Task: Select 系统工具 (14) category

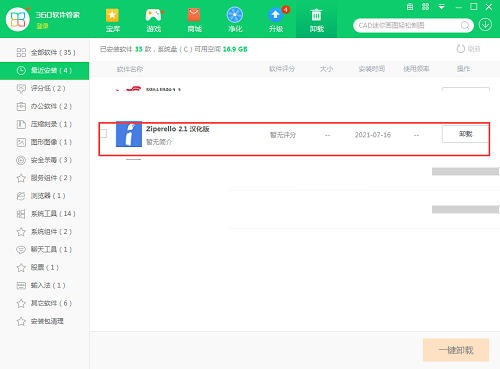Action: point(45,214)
